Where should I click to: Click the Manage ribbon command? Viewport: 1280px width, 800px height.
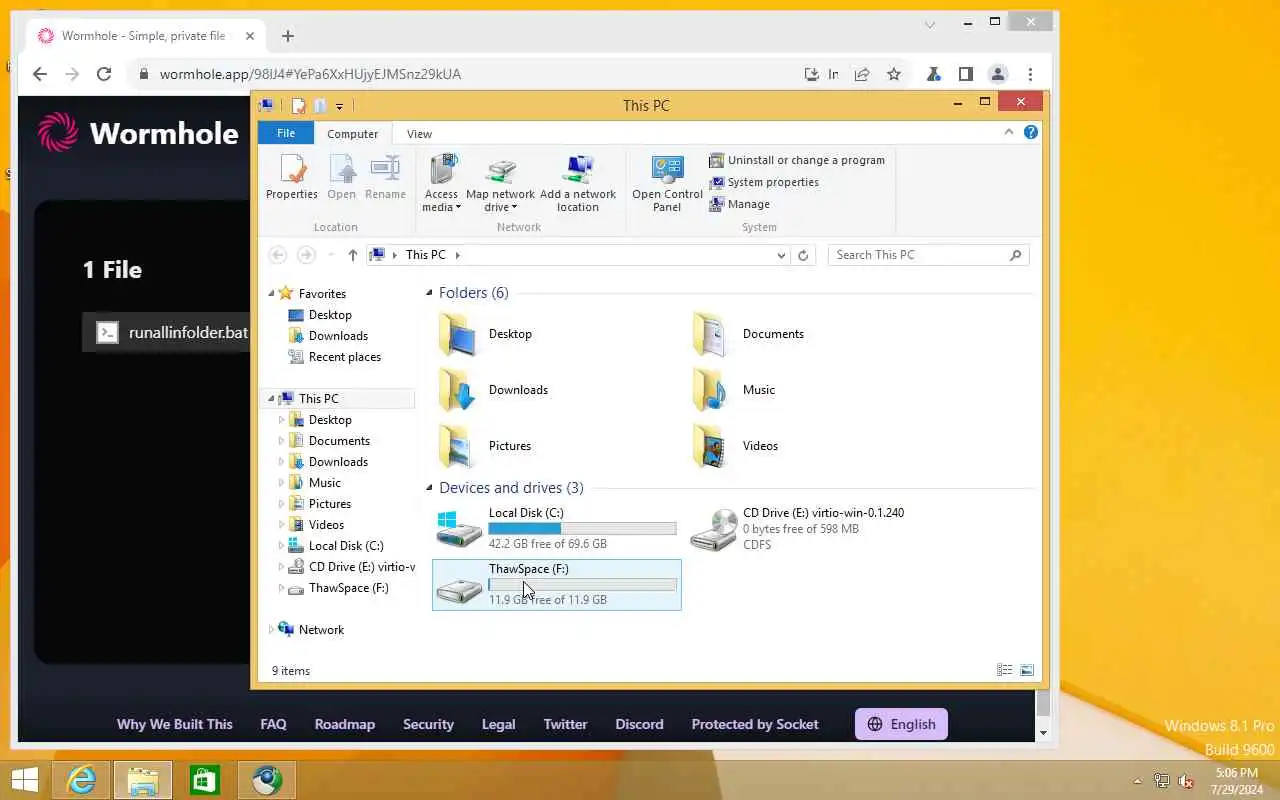pyautogui.click(x=739, y=204)
